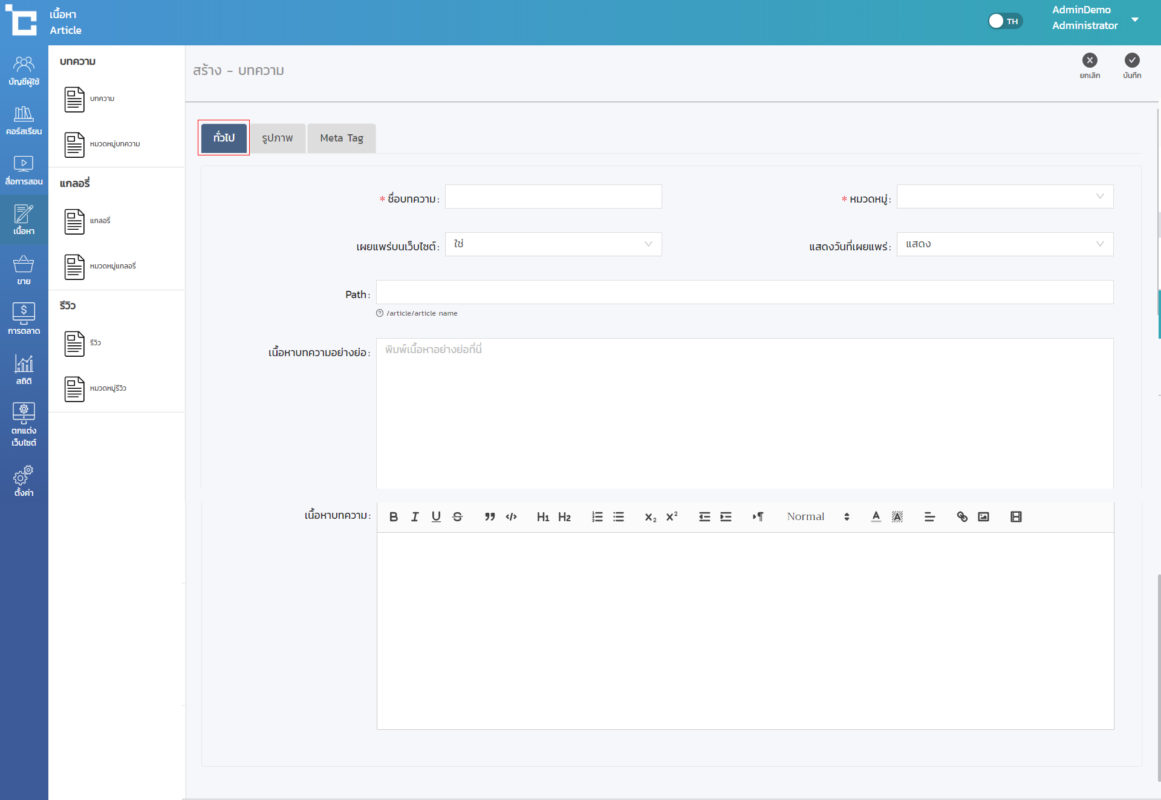Open the ตั้งค่า settings gear in sidebar
This screenshot has height=800, width=1161.
(24, 480)
